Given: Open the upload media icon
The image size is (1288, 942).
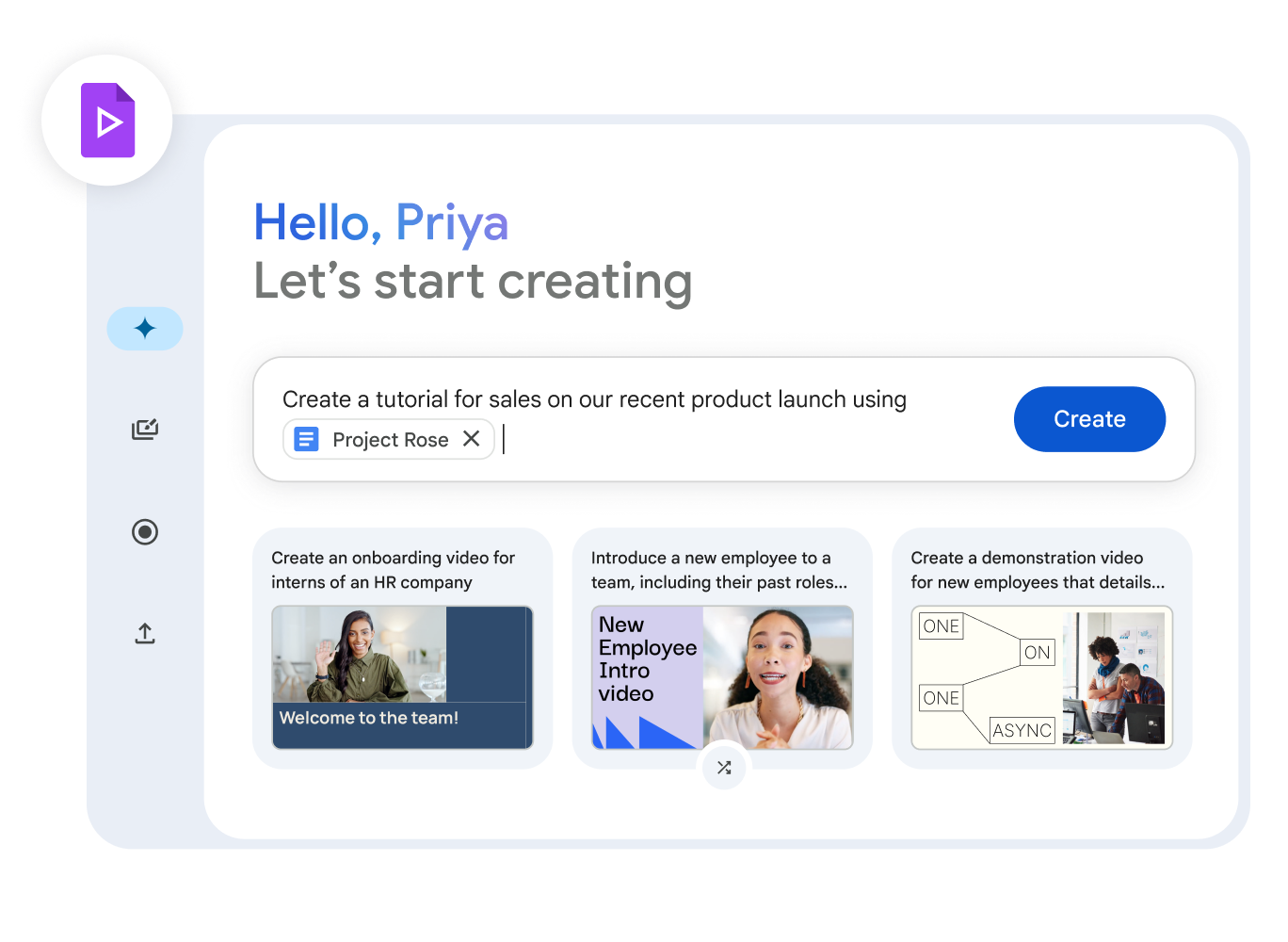Looking at the screenshot, I should coord(145,633).
